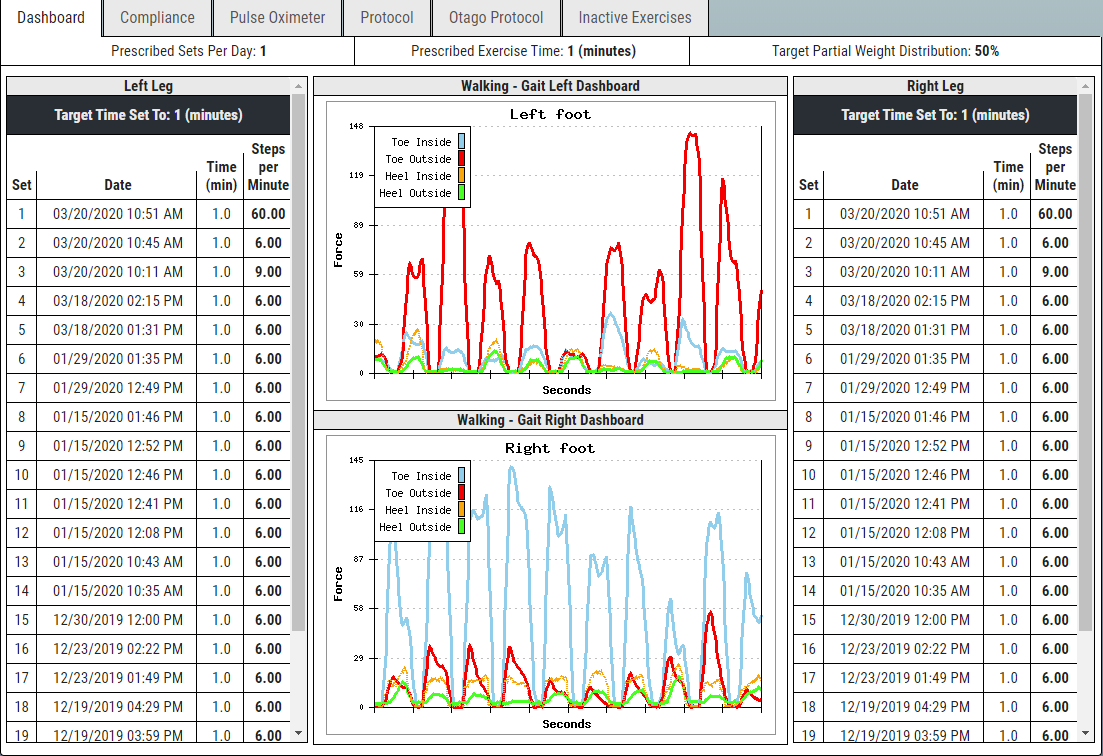Select Left Leg row 01/29/2020 01:35 PM
This screenshot has height=756, width=1103.
point(148,359)
